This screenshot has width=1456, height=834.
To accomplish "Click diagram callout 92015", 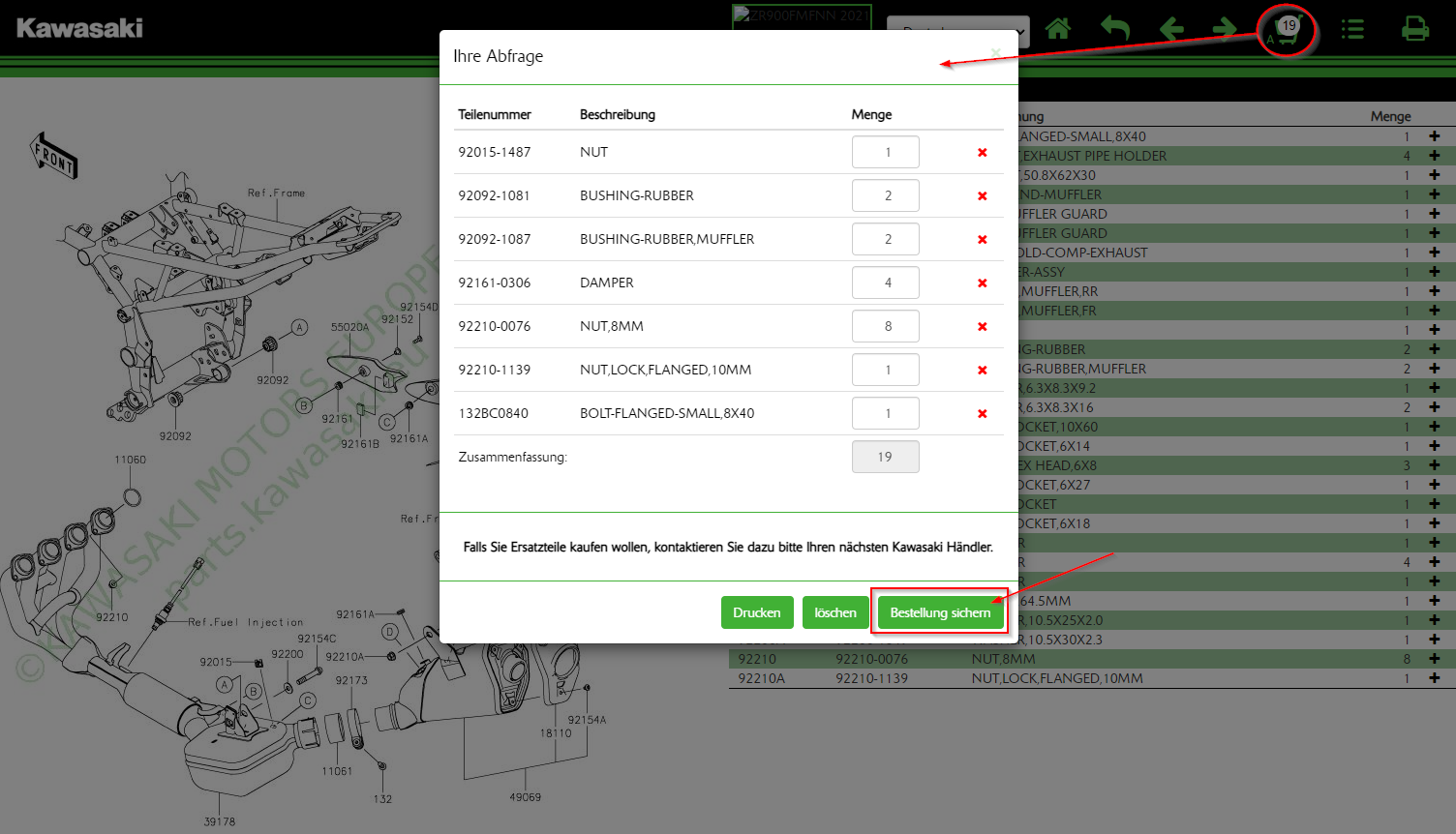I will tap(216, 662).
